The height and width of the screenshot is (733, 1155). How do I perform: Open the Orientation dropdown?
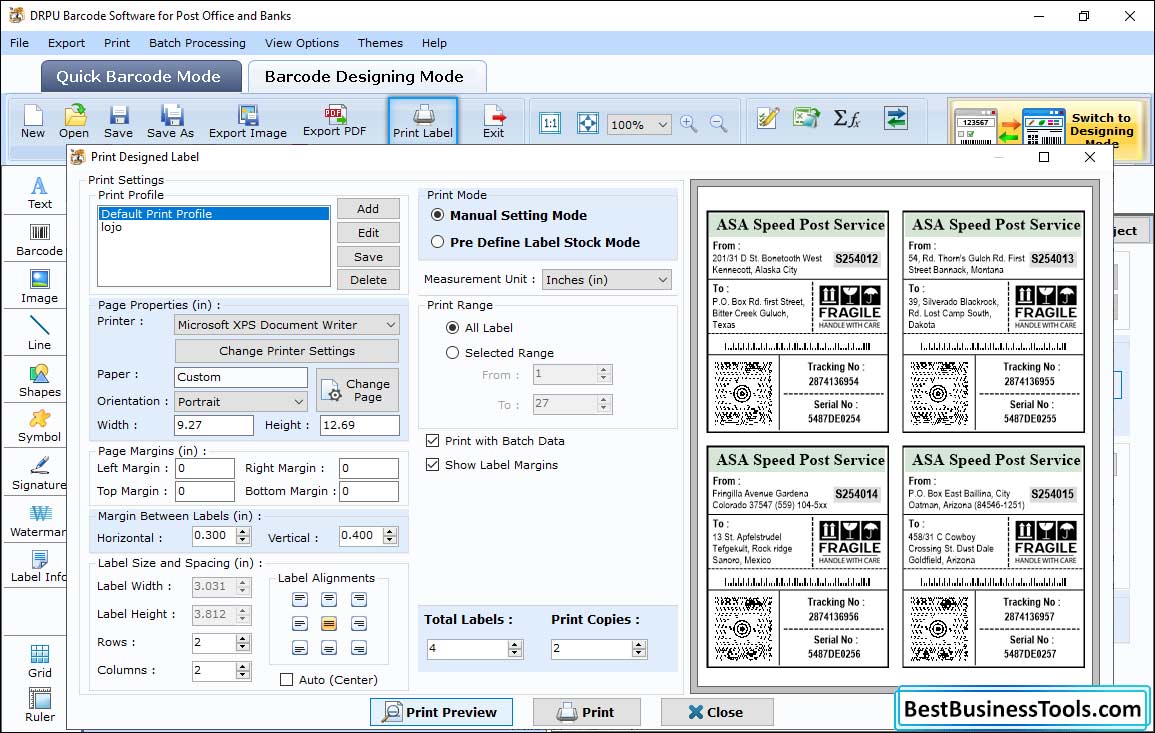click(241, 401)
